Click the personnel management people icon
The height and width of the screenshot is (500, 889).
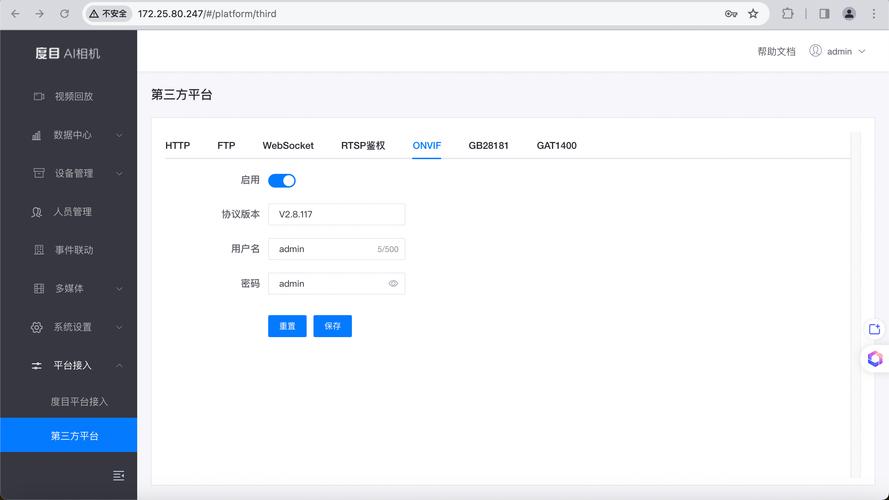click(x=37, y=212)
